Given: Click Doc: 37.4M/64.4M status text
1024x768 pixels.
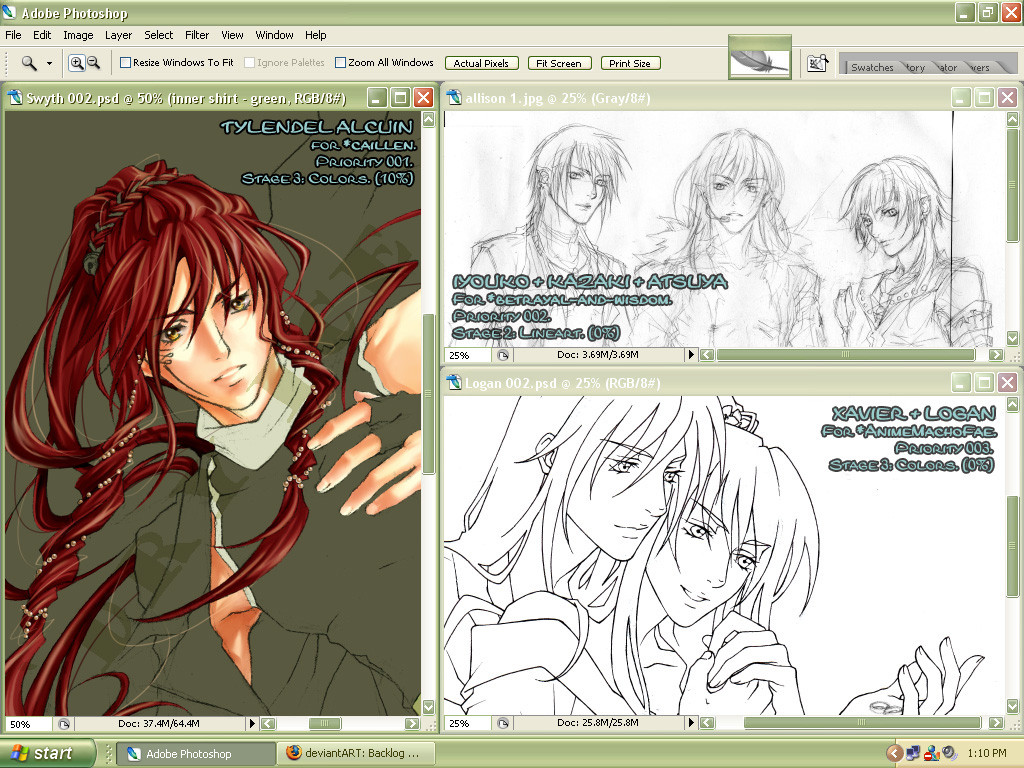Looking at the screenshot, I should coord(159,724).
